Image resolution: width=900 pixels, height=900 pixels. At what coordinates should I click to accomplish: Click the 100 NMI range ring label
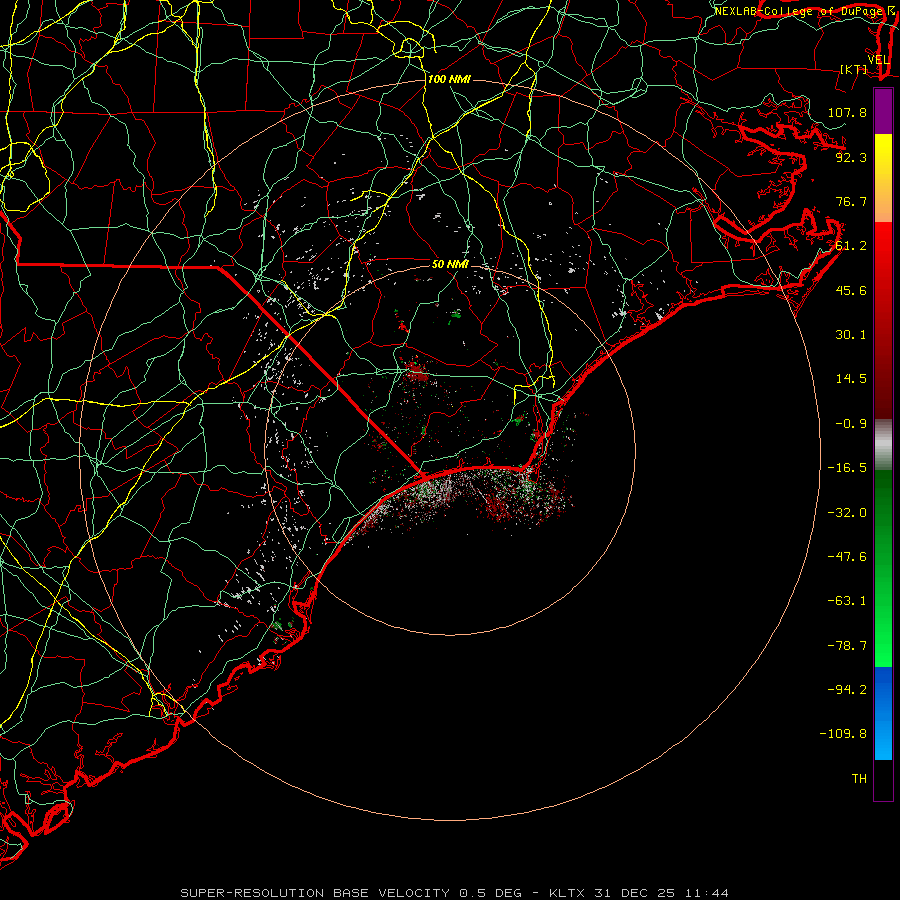(449, 79)
